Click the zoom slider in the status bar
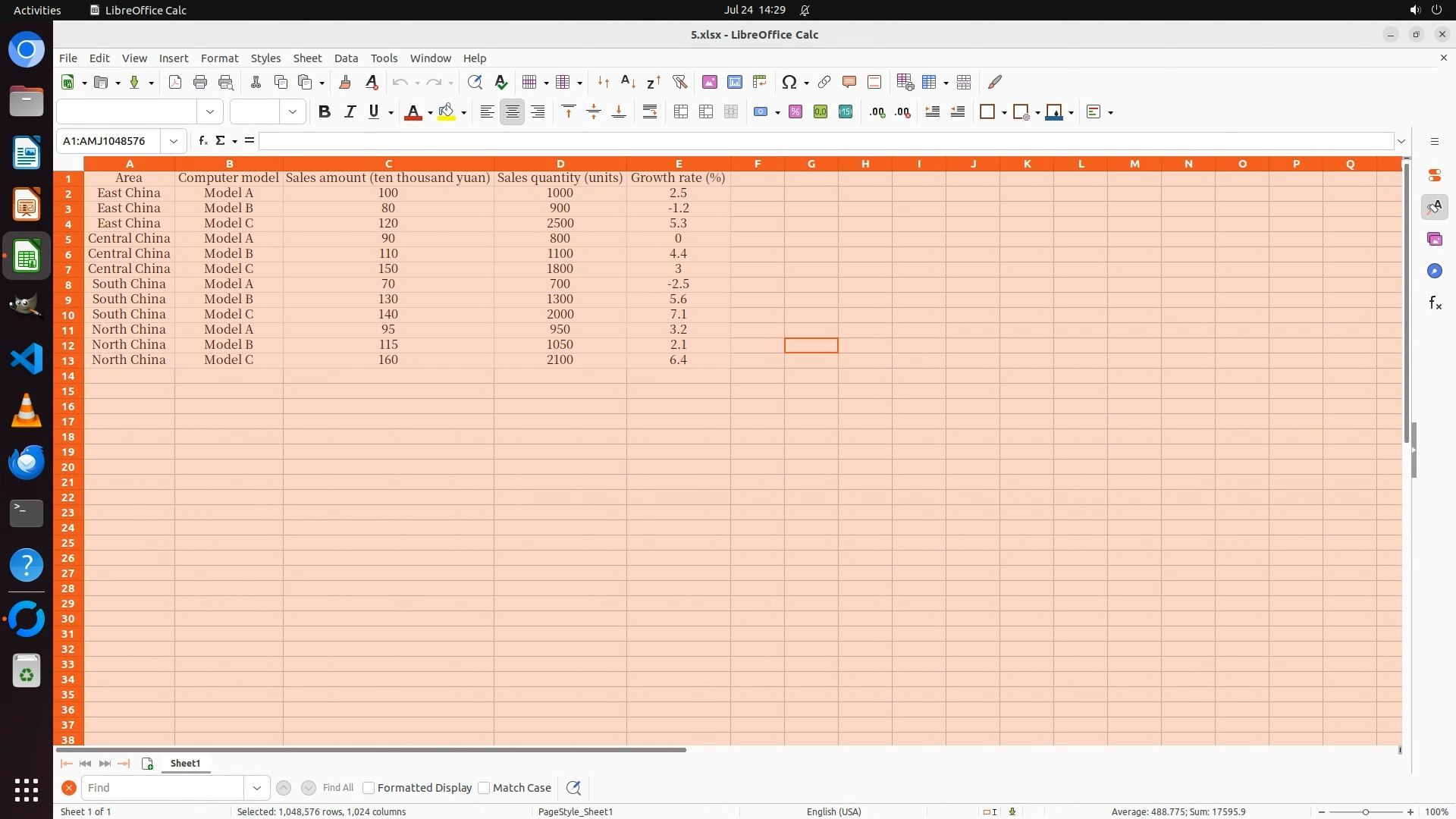Image resolution: width=1456 pixels, height=819 pixels. click(x=1365, y=811)
